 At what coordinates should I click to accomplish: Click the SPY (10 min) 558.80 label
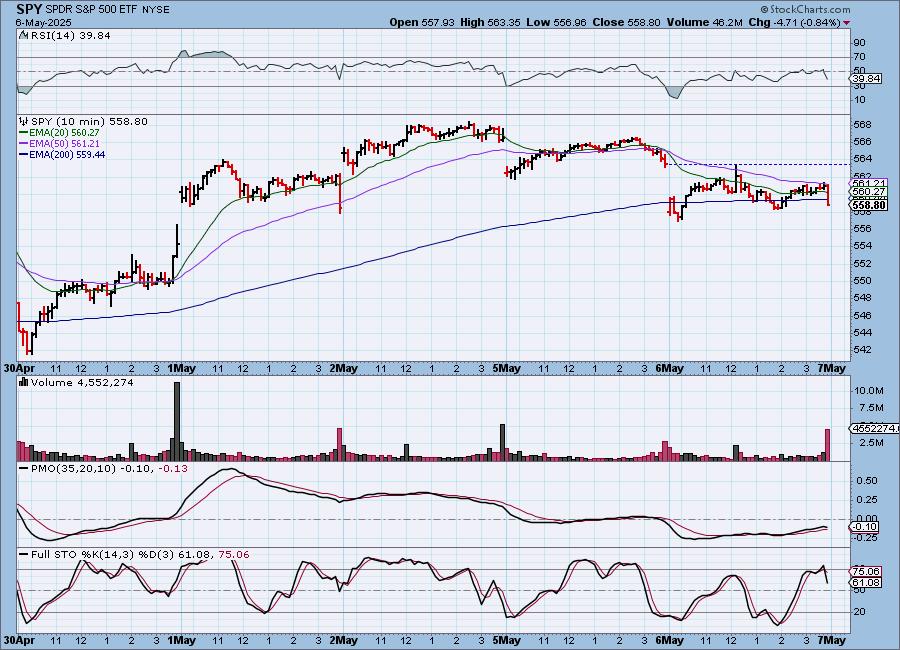tap(89, 121)
